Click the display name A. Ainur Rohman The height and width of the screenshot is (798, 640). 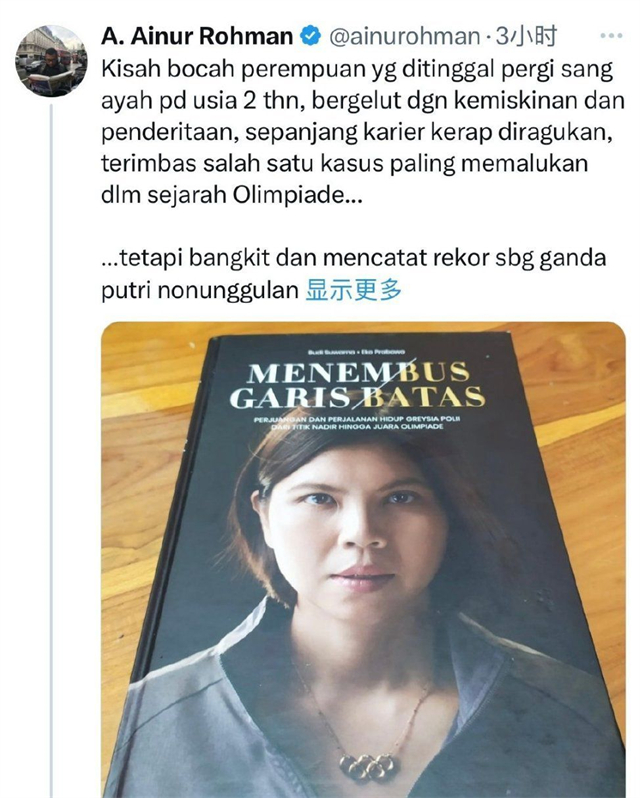(197, 37)
